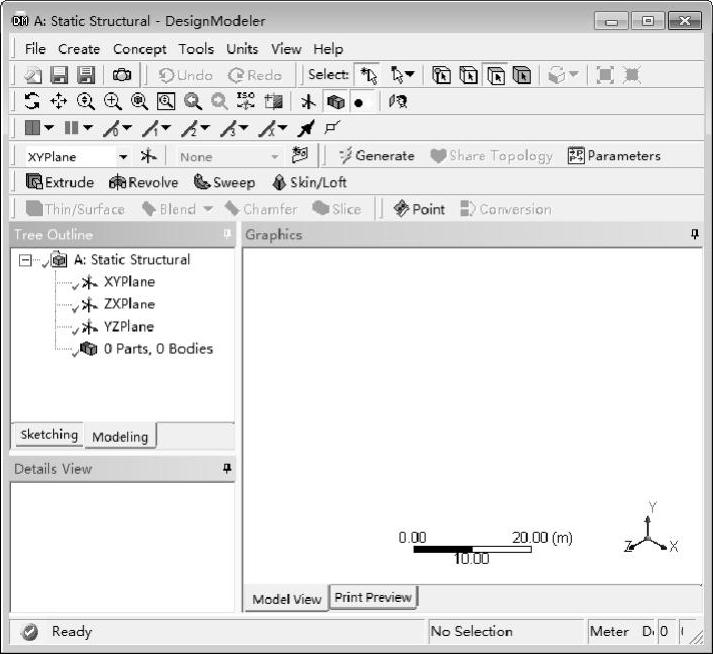
Task: Click the New Sketch icon
Action: click(300, 156)
